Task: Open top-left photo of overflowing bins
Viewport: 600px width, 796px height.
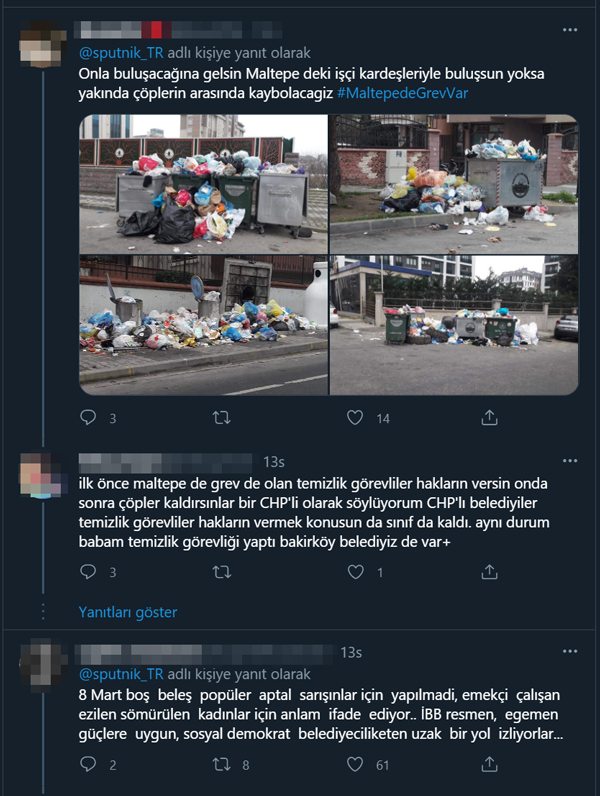Action: pyautogui.click(x=204, y=184)
